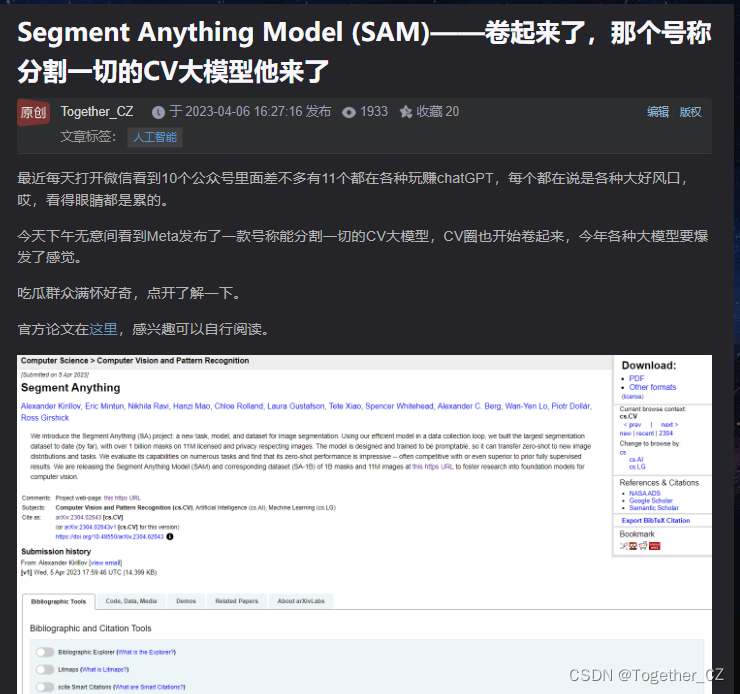Click the Reddit bookmark icon in the arXiv screenshot
This screenshot has width=740, height=694.
(643, 546)
